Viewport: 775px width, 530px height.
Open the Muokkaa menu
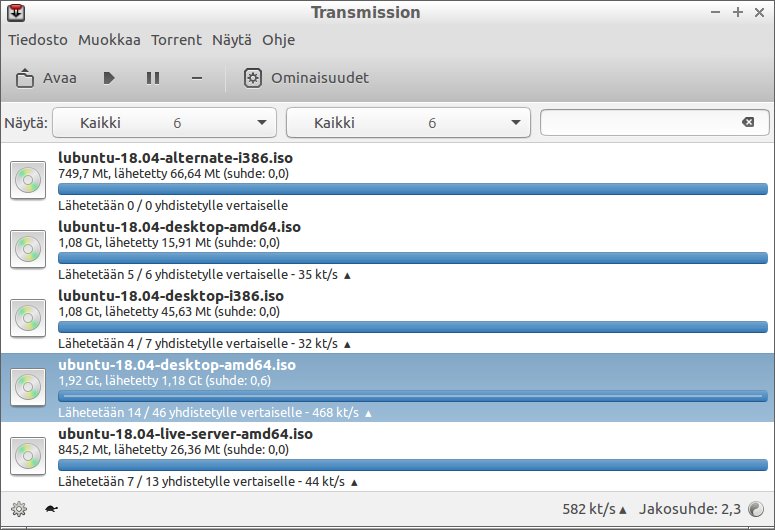click(x=109, y=40)
